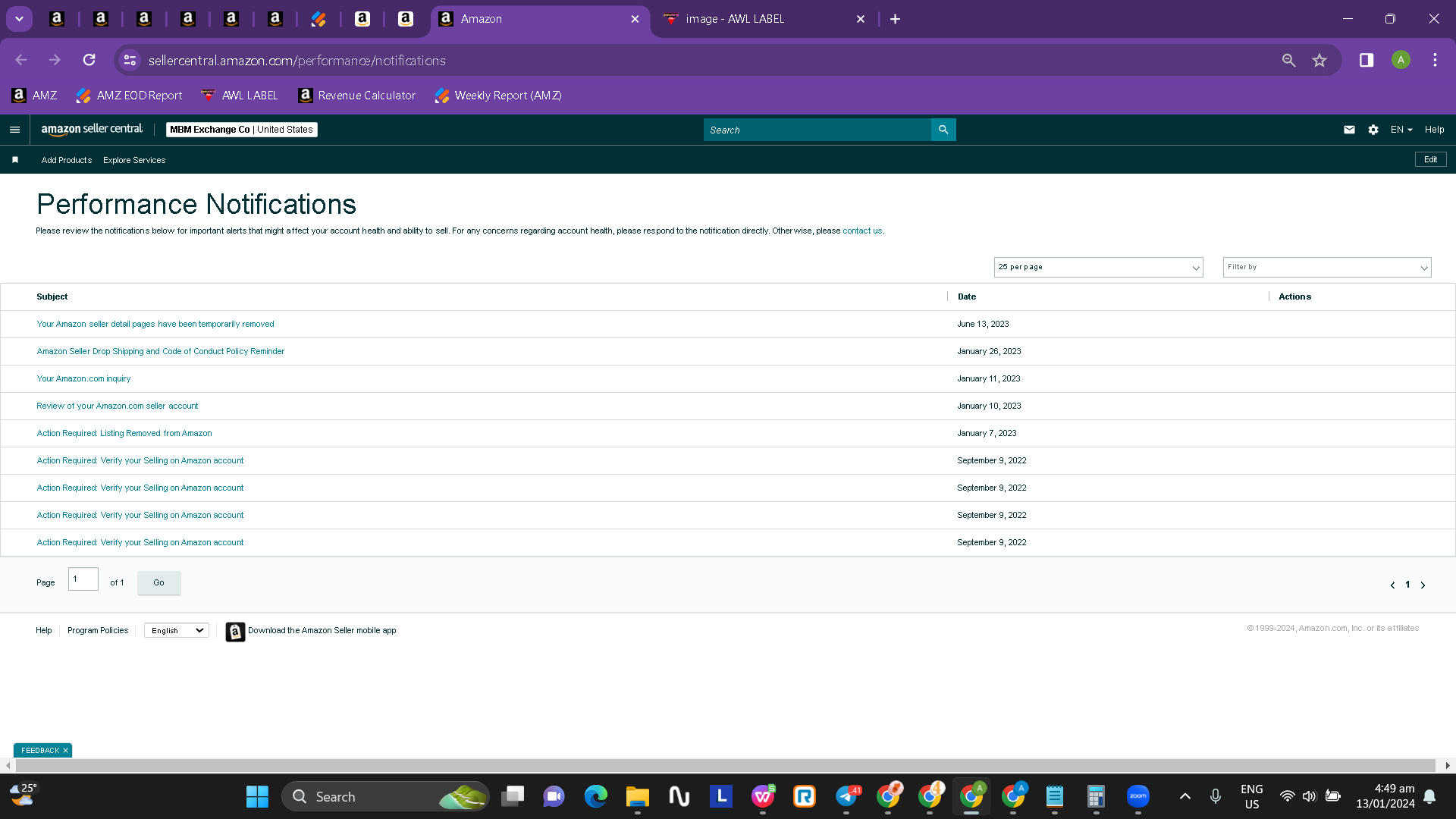Open the Seller Central hamburger menu
Image resolution: width=1456 pixels, height=819 pixels.
coord(14,130)
